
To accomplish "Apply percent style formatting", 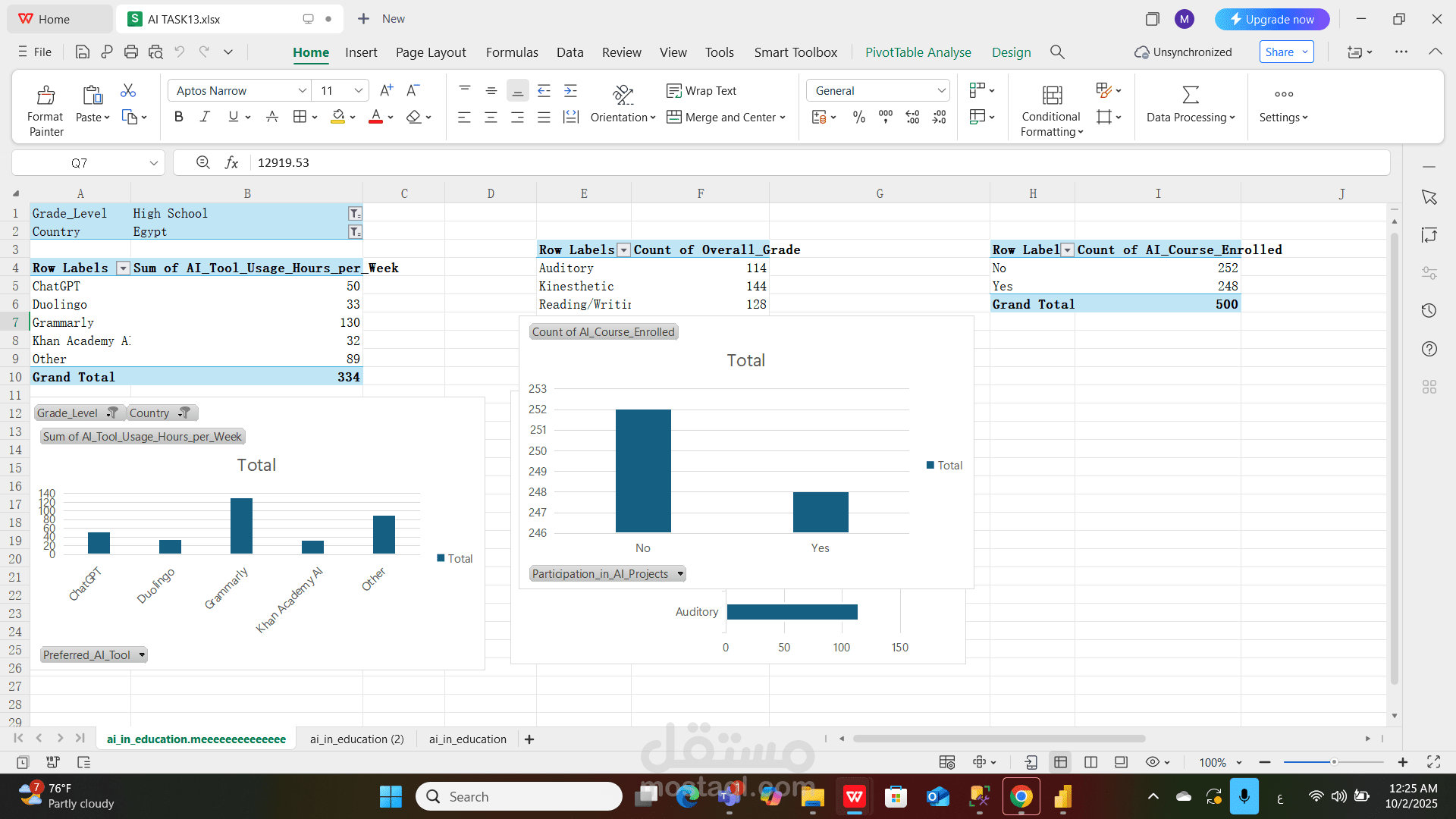I will (859, 117).
